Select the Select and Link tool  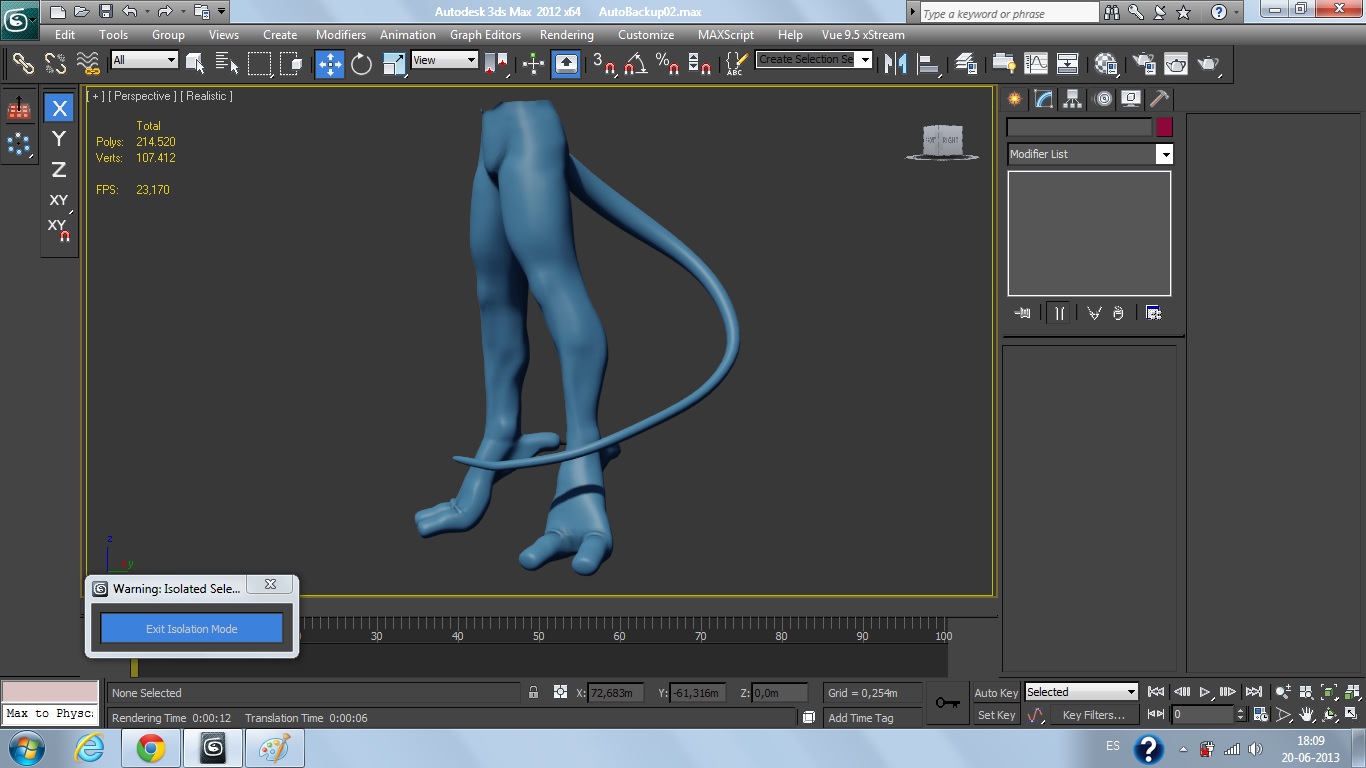(22, 64)
